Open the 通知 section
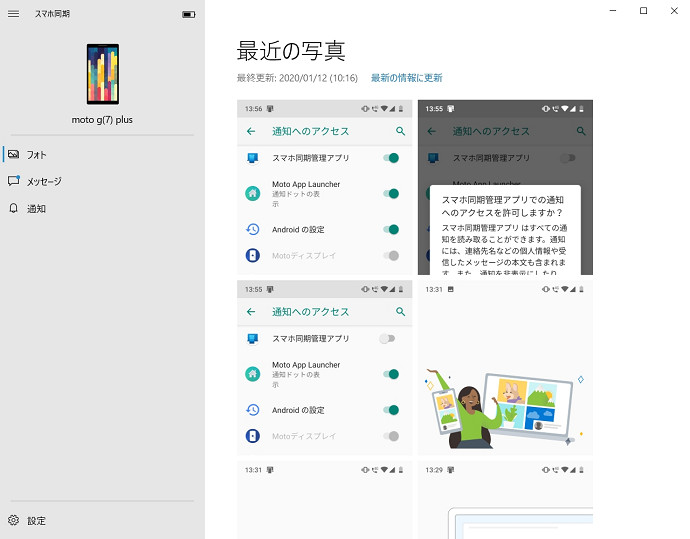Viewport: 690px width, 539px height. click(103, 209)
